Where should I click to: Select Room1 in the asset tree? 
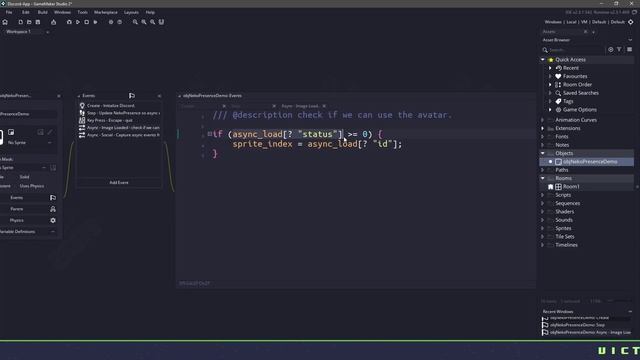point(571,187)
